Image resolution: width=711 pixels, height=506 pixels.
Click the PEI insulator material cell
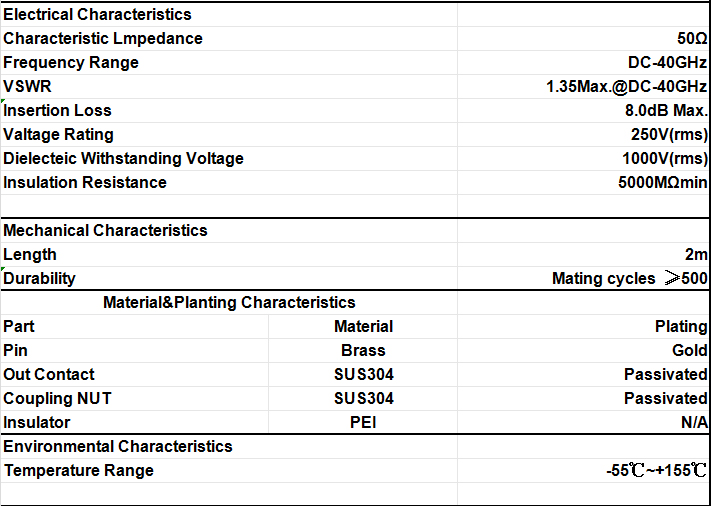coord(363,423)
